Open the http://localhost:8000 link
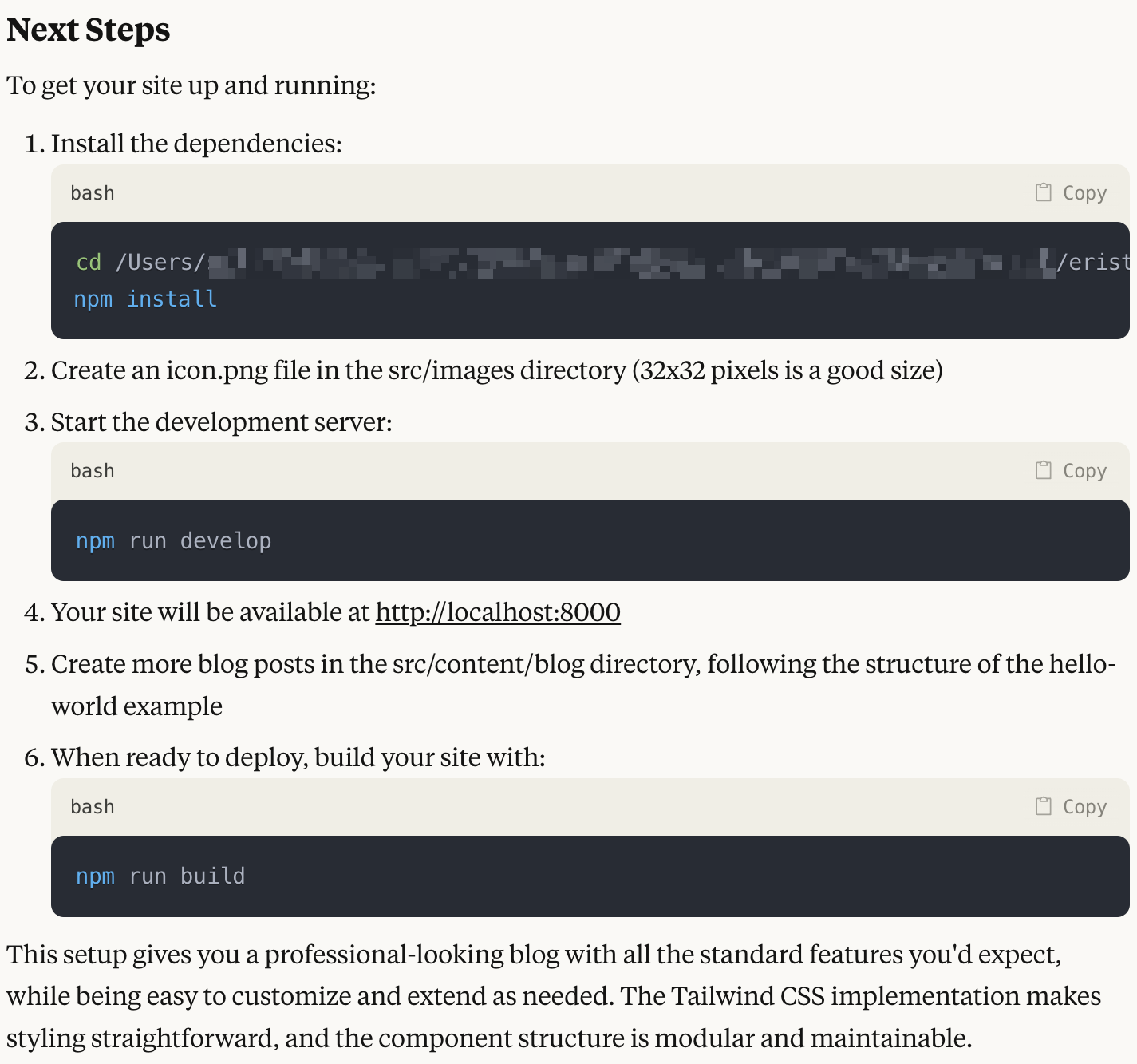This screenshot has width=1137, height=1064. click(498, 612)
